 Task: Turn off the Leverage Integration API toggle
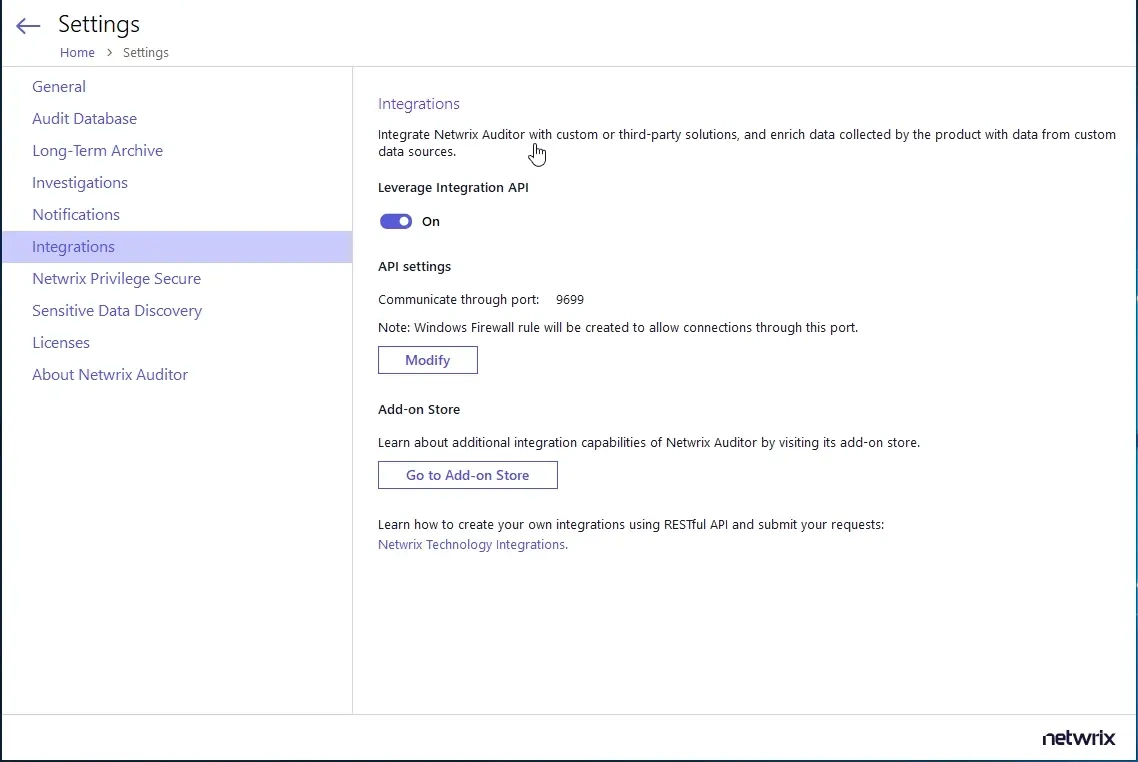(x=395, y=221)
